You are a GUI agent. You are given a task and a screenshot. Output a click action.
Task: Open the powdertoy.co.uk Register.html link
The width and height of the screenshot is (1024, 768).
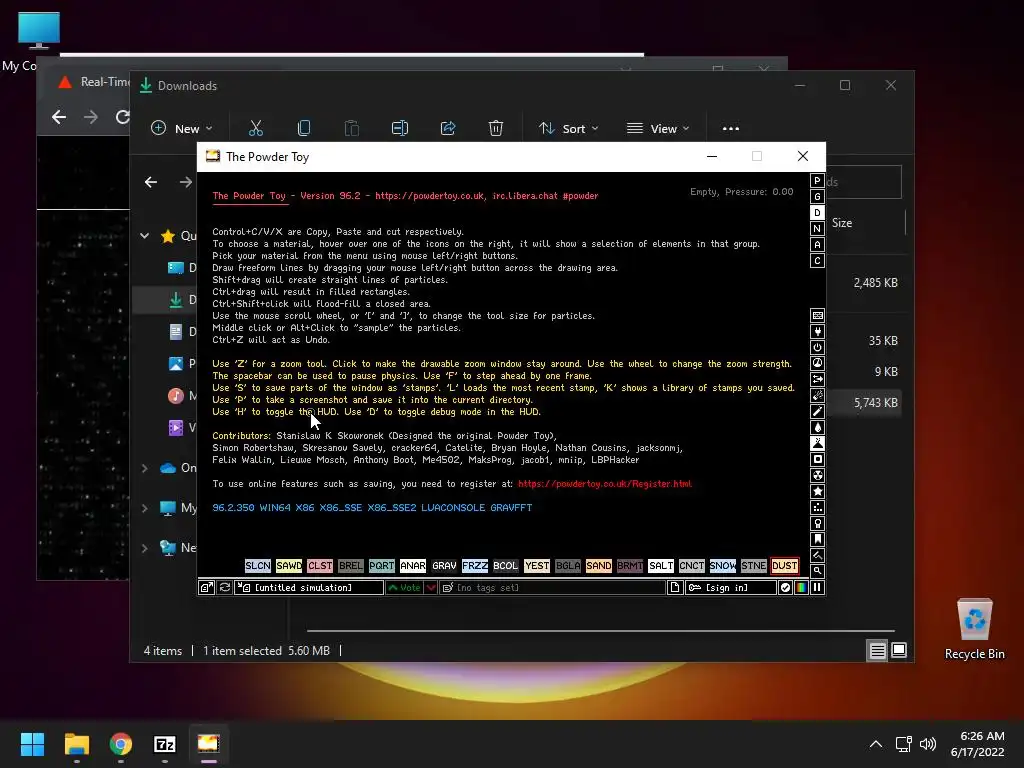click(x=605, y=484)
